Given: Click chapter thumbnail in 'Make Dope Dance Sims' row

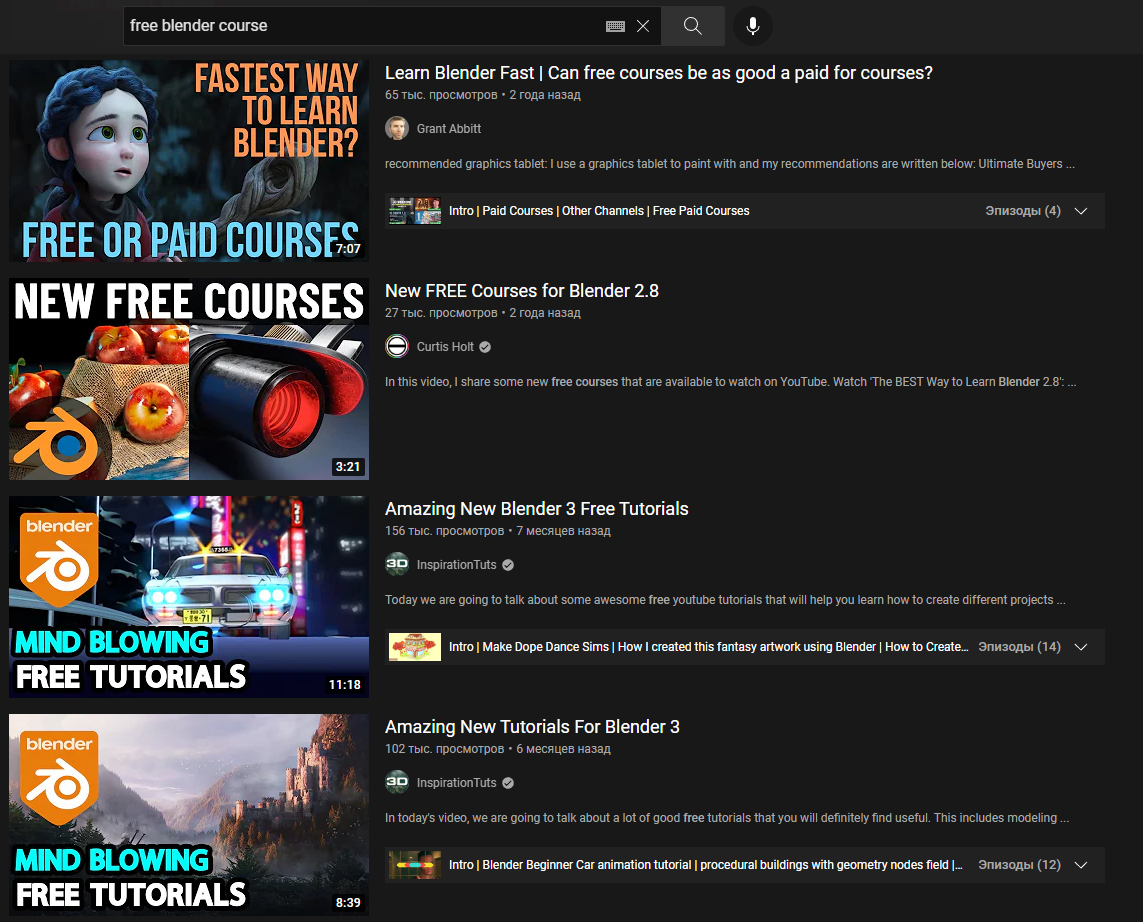Looking at the screenshot, I should [x=415, y=647].
